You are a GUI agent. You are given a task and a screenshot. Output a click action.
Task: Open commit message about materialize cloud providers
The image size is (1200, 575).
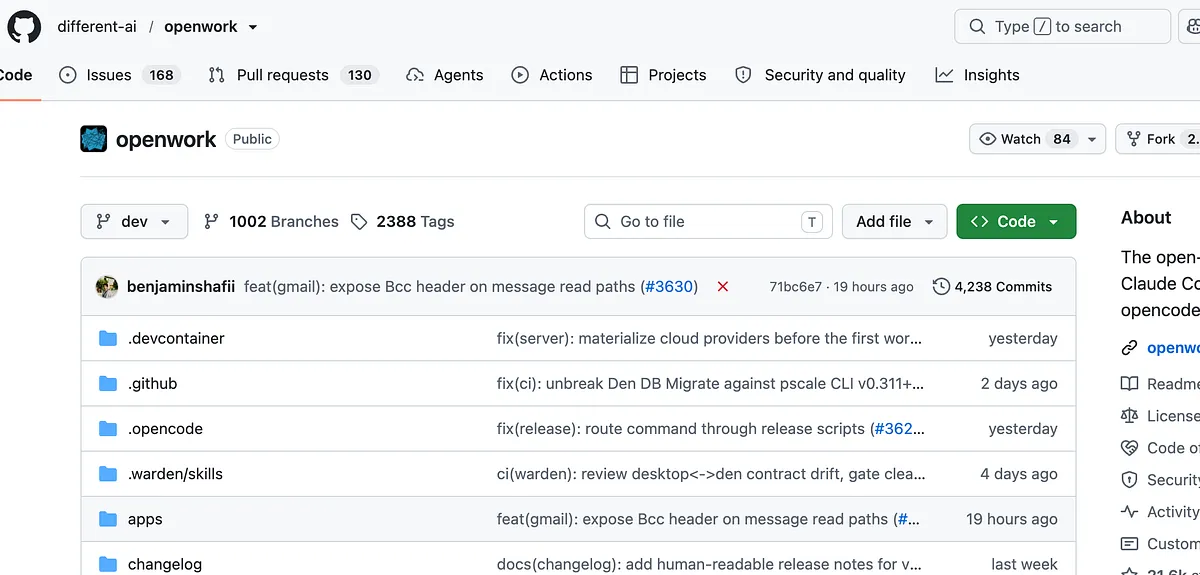[x=710, y=338]
